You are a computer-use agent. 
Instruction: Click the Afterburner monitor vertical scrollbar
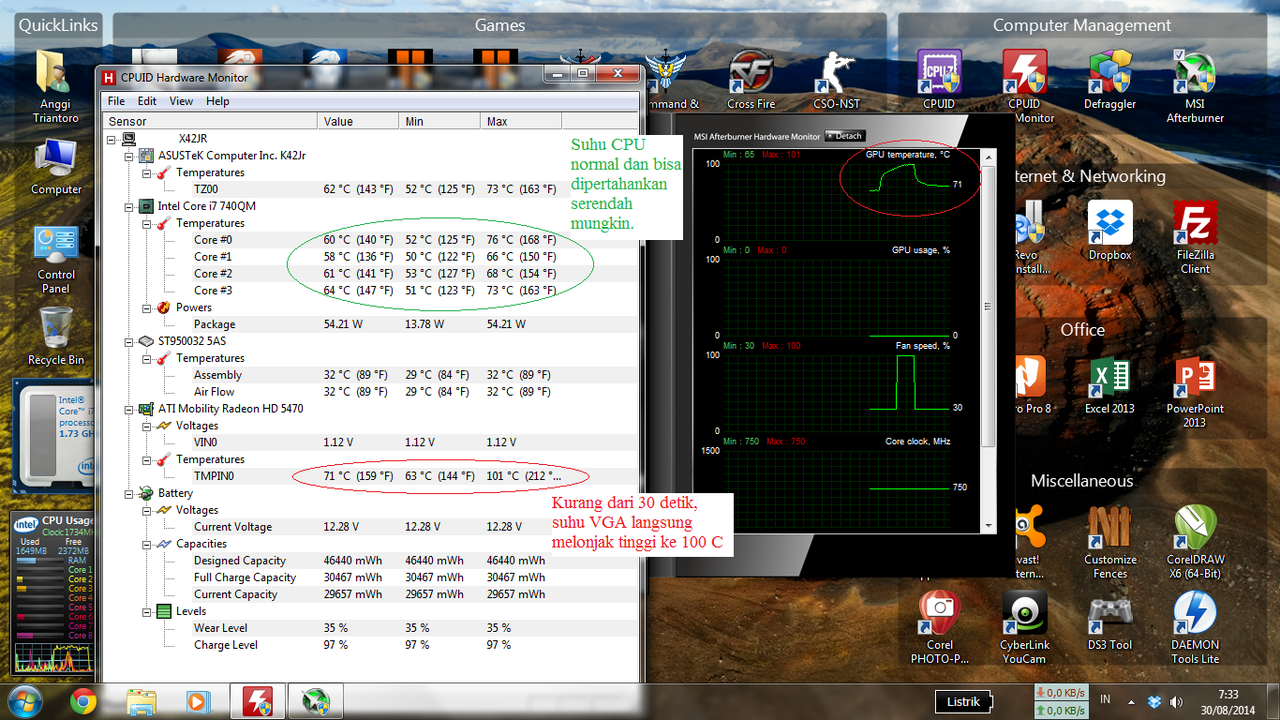[989, 341]
